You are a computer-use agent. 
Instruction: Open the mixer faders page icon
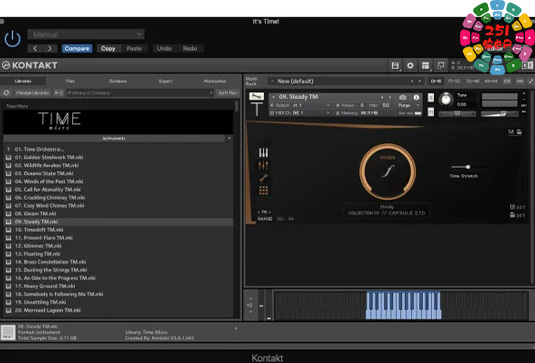click(263, 165)
